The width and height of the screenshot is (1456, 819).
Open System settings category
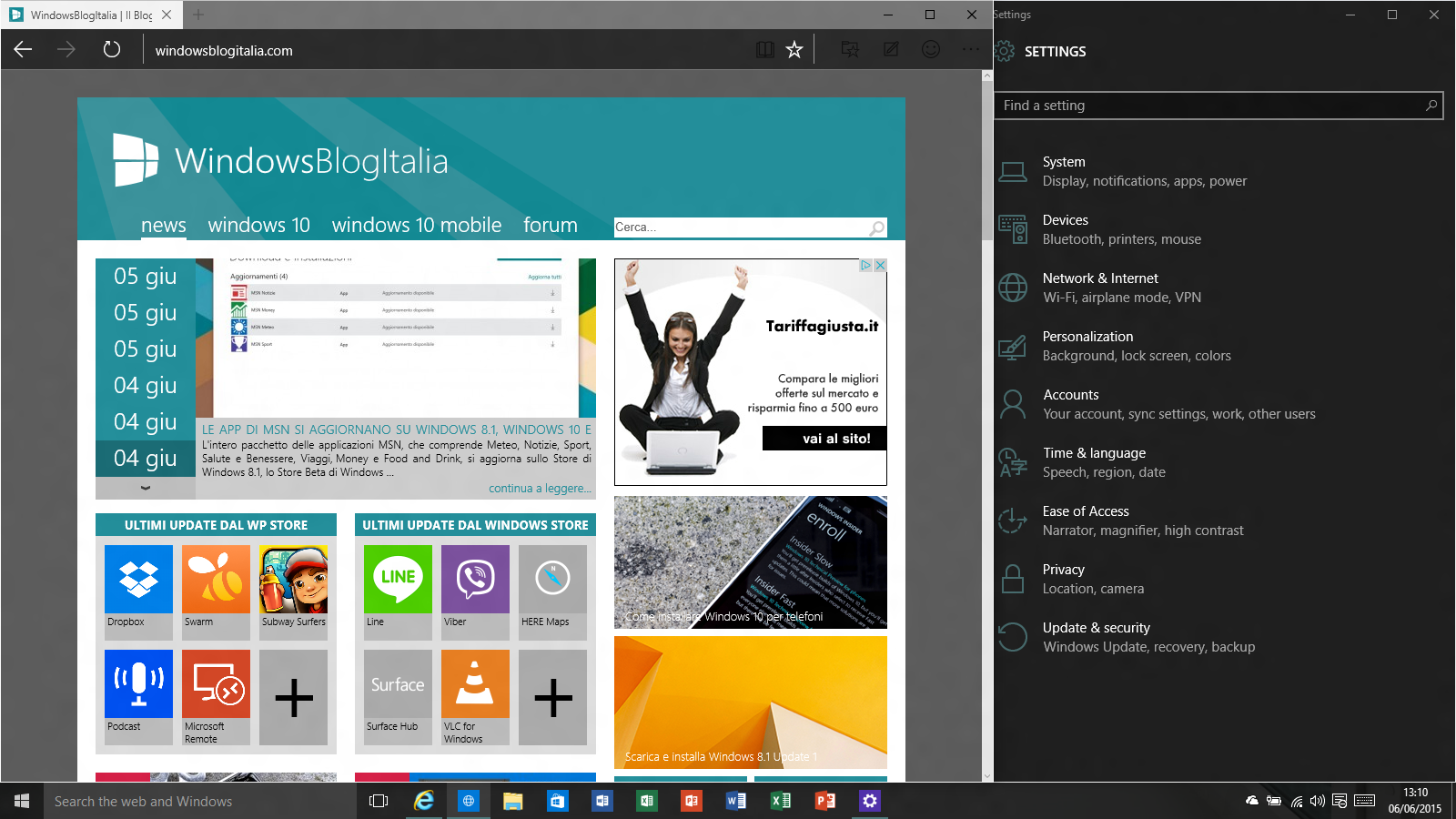1219,171
